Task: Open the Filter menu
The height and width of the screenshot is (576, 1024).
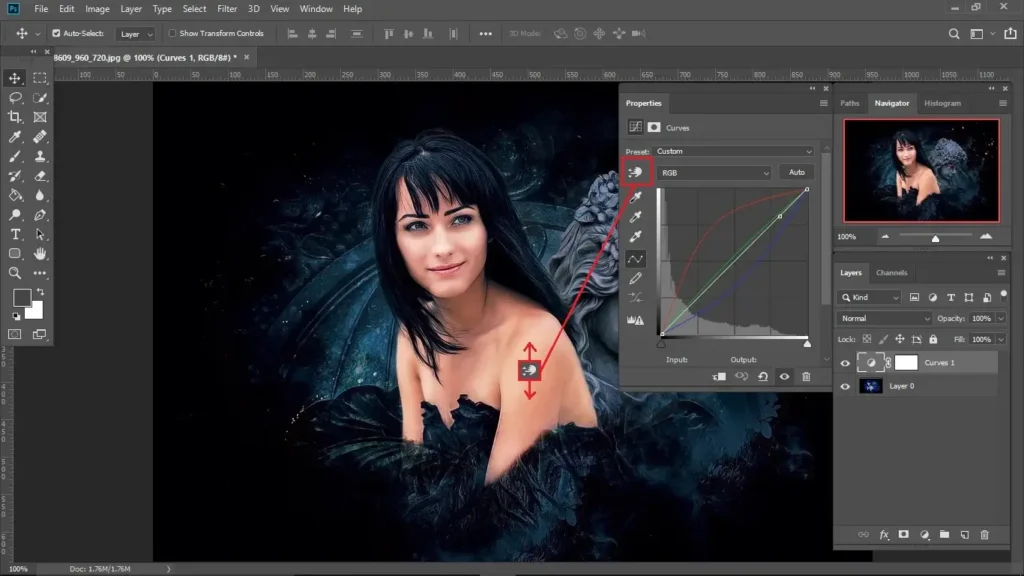Action: pos(227,9)
